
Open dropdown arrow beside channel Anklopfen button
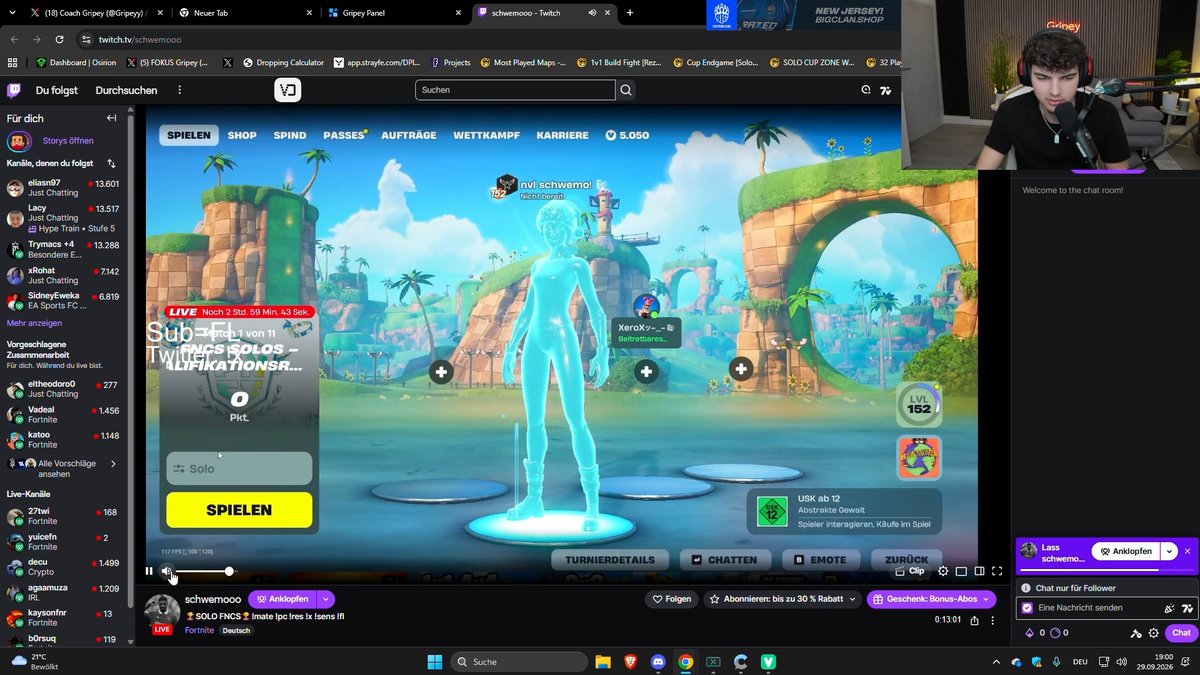tap(325, 599)
